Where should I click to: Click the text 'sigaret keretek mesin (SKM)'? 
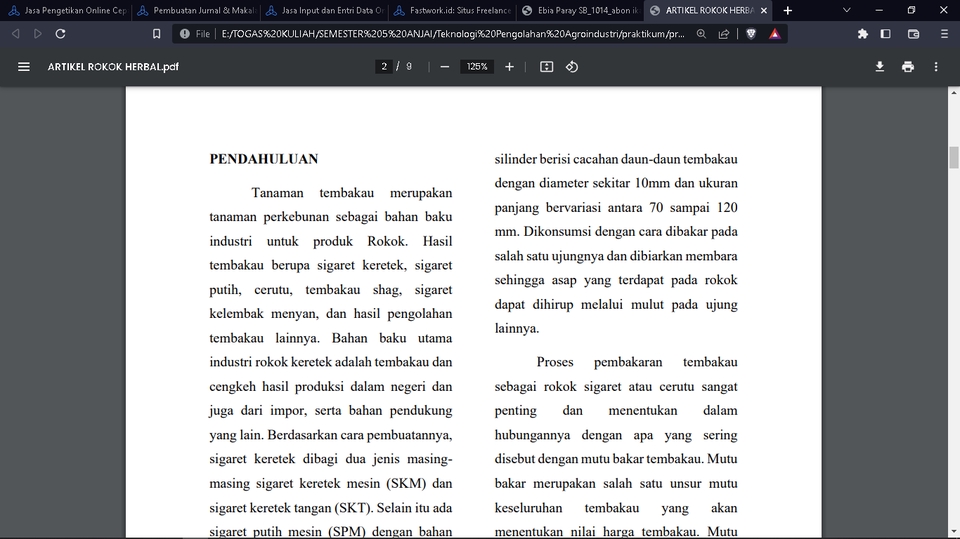(x=341, y=483)
